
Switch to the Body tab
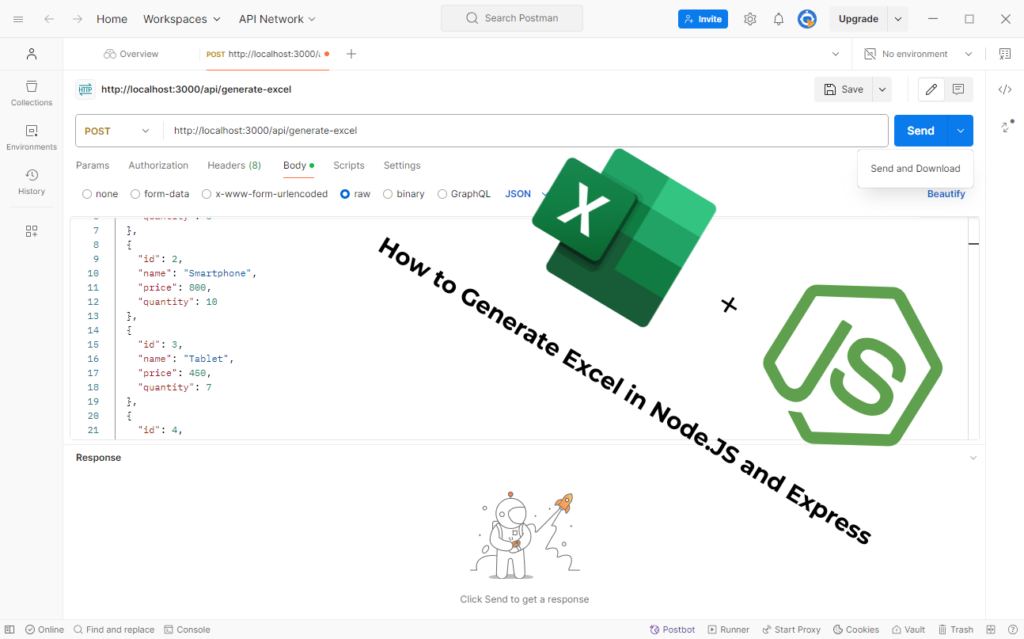click(x=298, y=165)
